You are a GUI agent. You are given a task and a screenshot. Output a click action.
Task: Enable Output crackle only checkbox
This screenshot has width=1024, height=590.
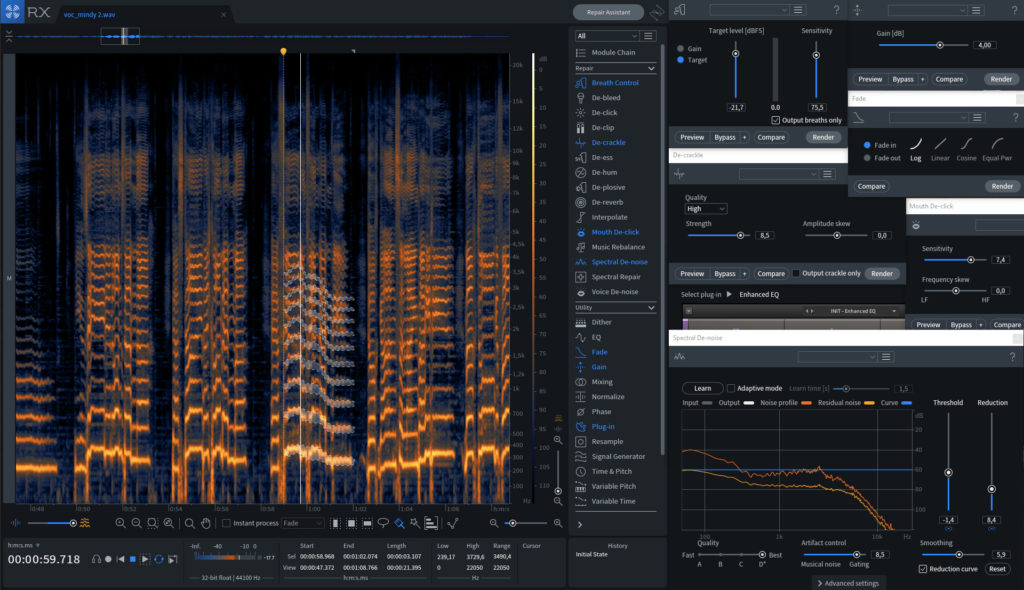pyautogui.click(x=795, y=273)
